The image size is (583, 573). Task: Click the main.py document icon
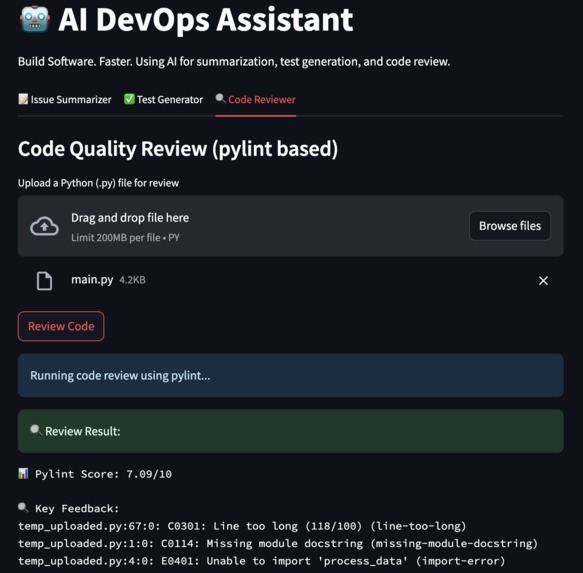click(x=44, y=281)
